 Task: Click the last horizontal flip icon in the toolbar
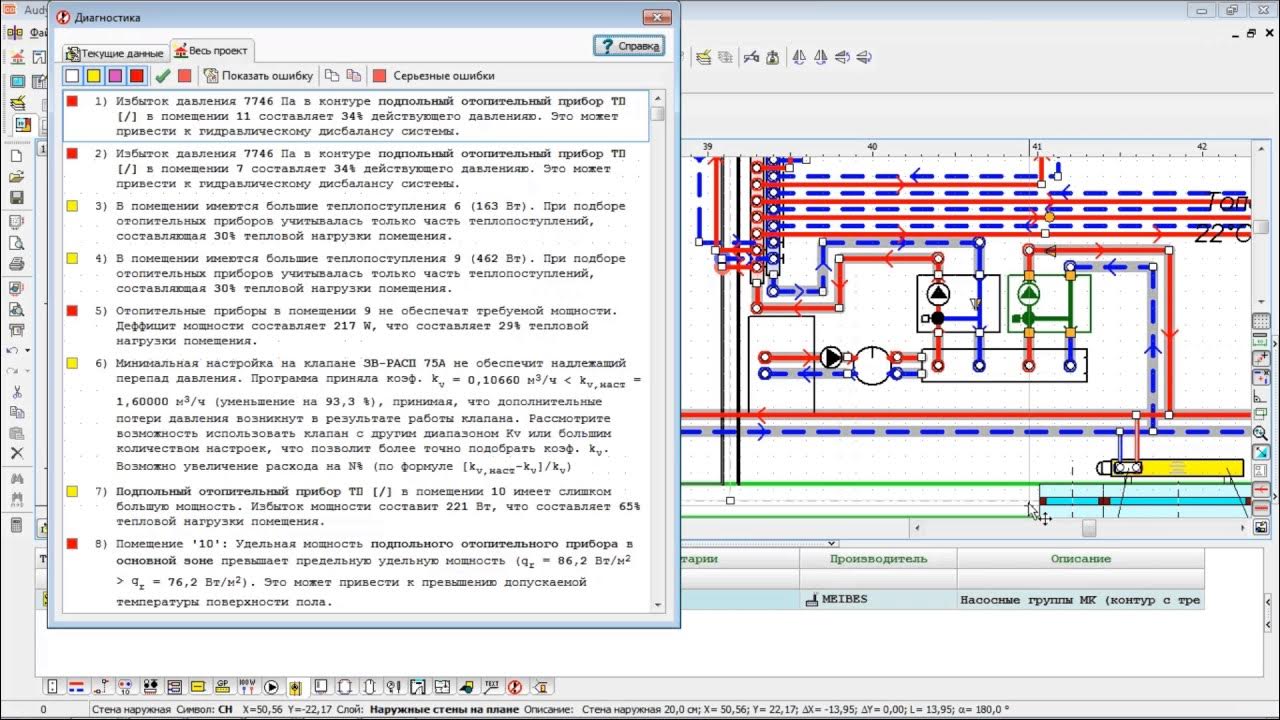pos(864,57)
